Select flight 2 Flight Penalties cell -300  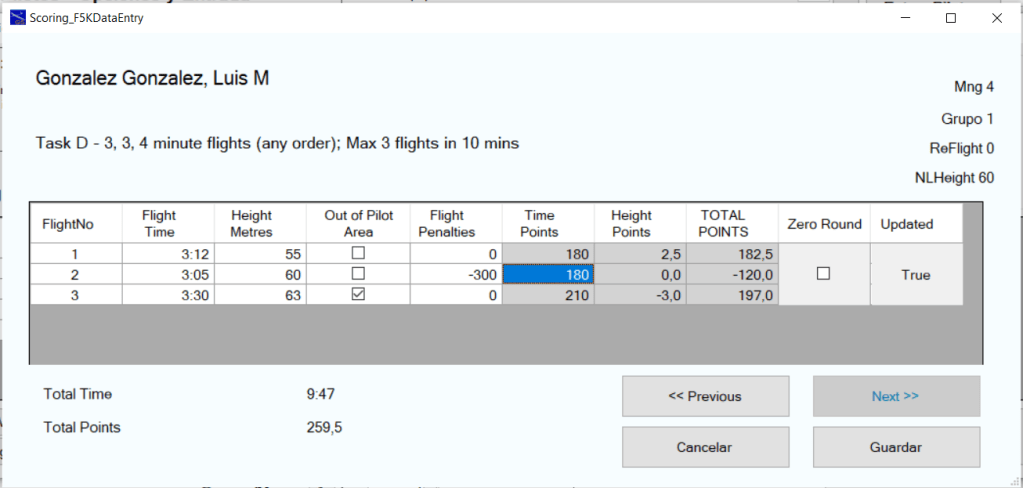click(x=455, y=274)
